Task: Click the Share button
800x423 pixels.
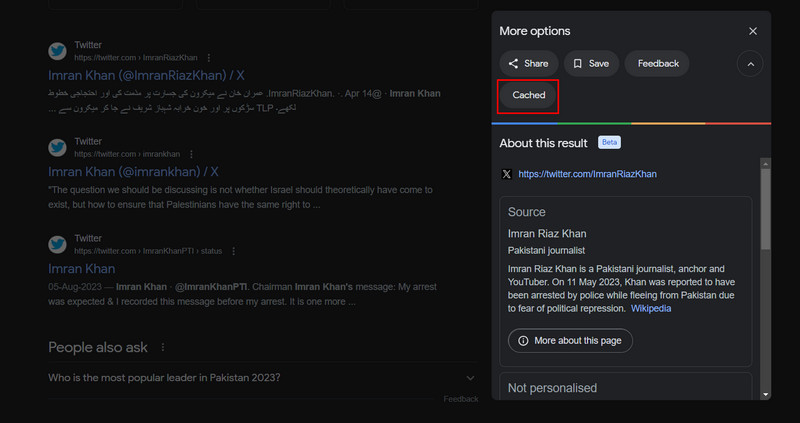Action: click(529, 64)
